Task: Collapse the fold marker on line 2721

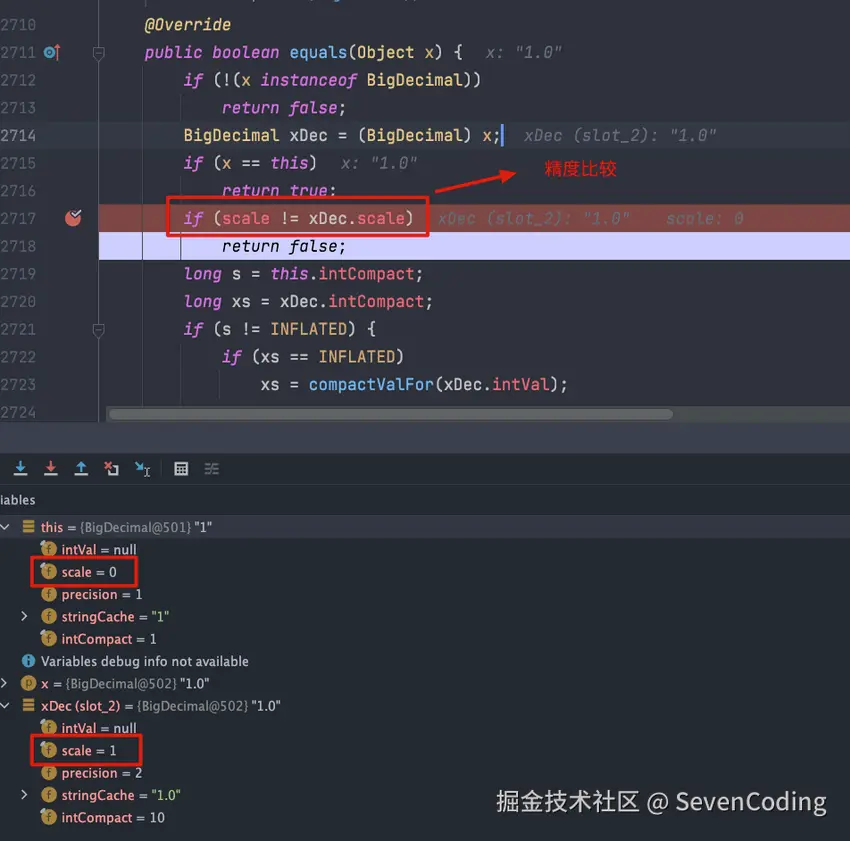Action: tap(99, 330)
